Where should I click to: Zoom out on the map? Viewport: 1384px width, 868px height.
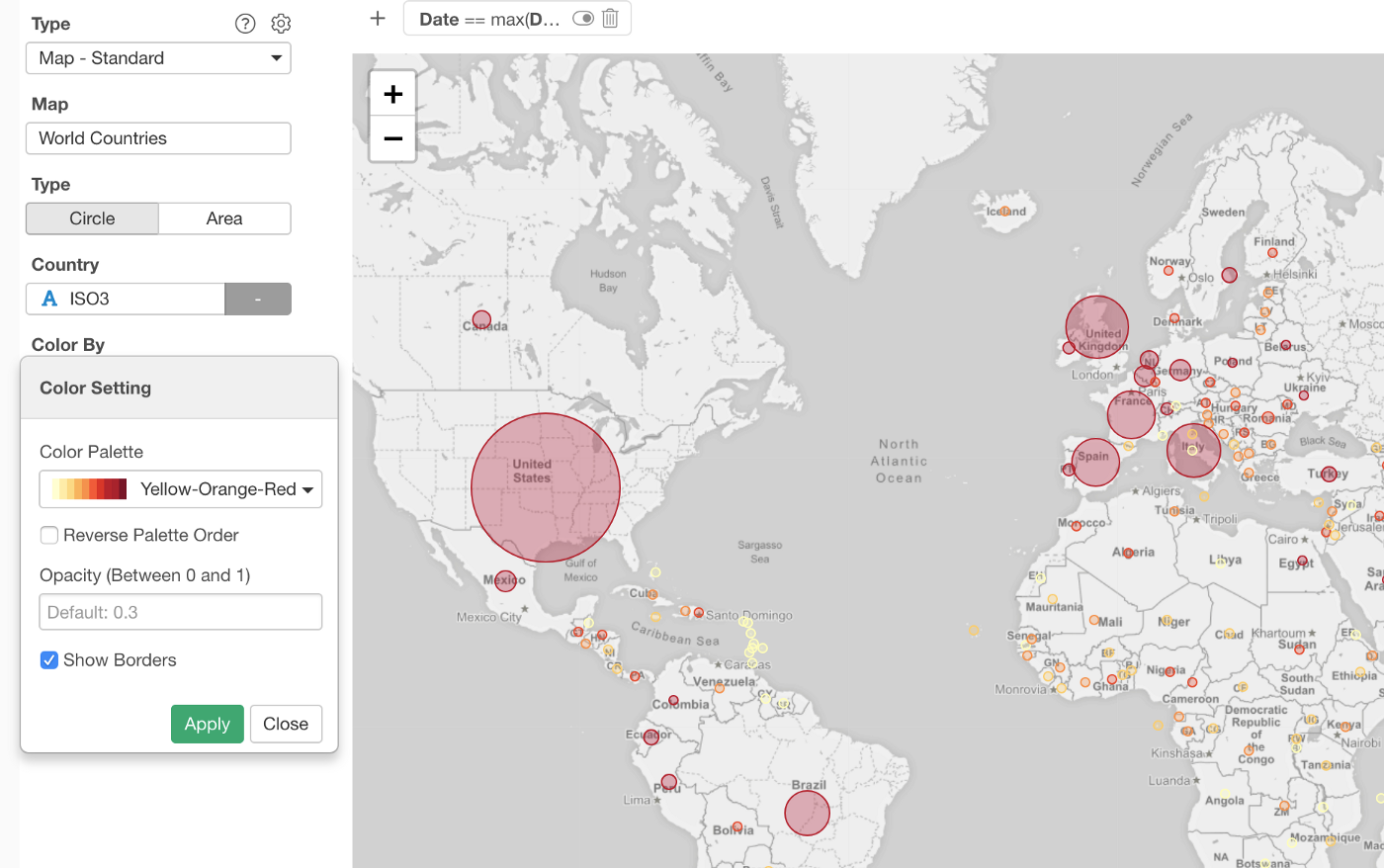(392, 138)
